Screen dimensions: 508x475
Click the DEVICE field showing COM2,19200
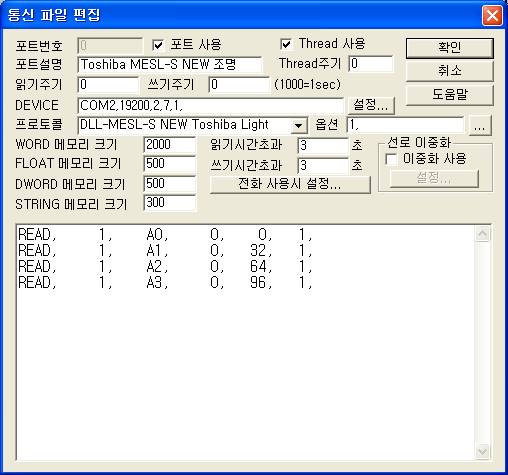pos(210,106)
